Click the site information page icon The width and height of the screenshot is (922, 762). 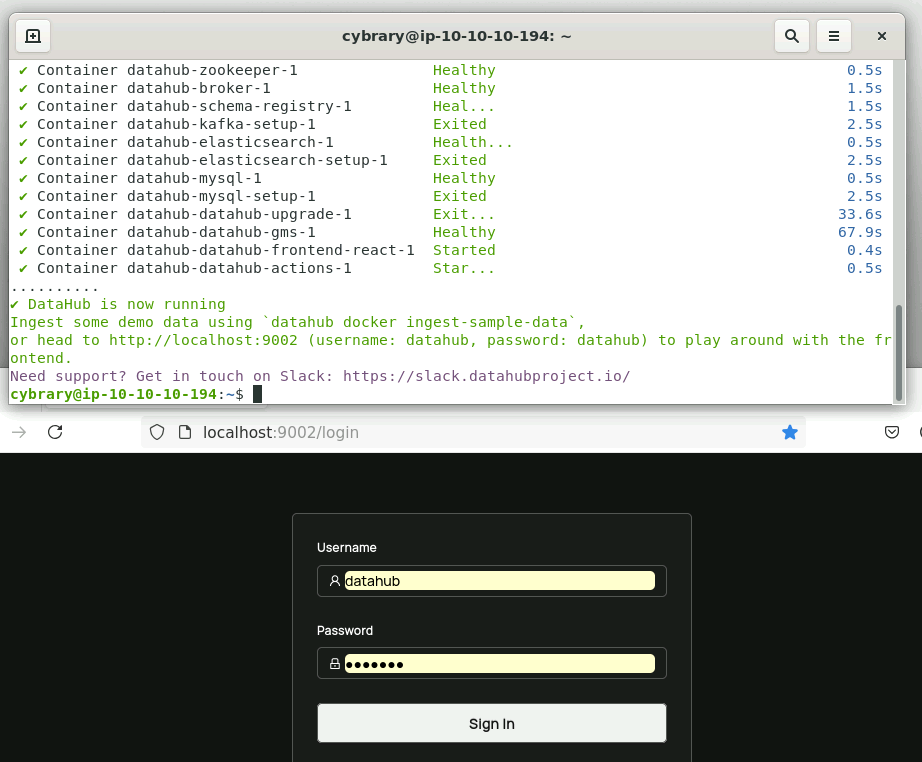click(x=183, y=432)
